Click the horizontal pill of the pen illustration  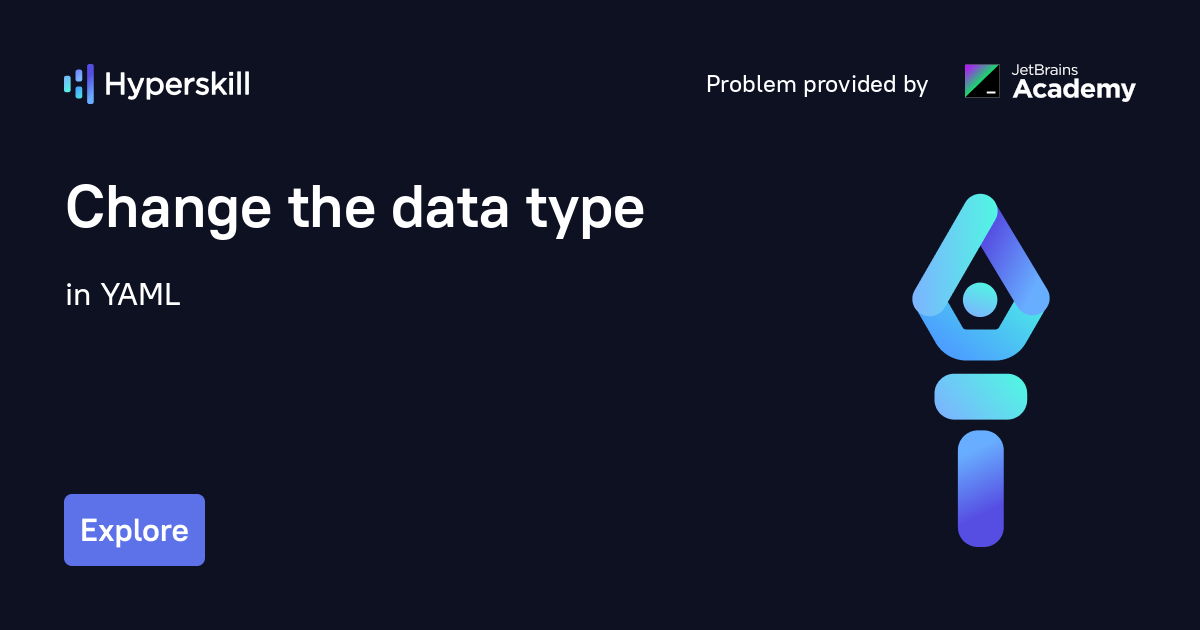[980, 396]
